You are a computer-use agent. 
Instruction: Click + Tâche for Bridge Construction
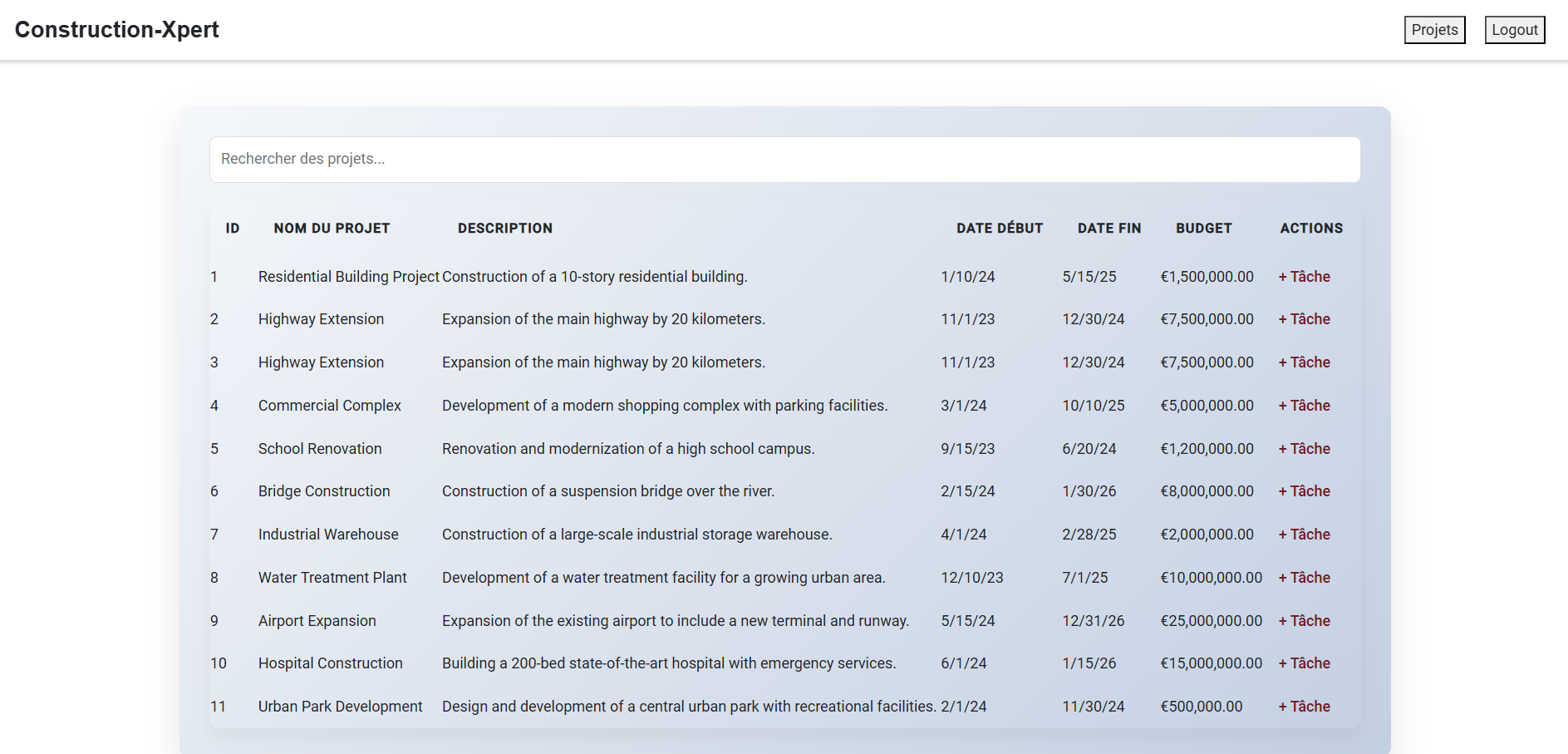point(1304,491)
